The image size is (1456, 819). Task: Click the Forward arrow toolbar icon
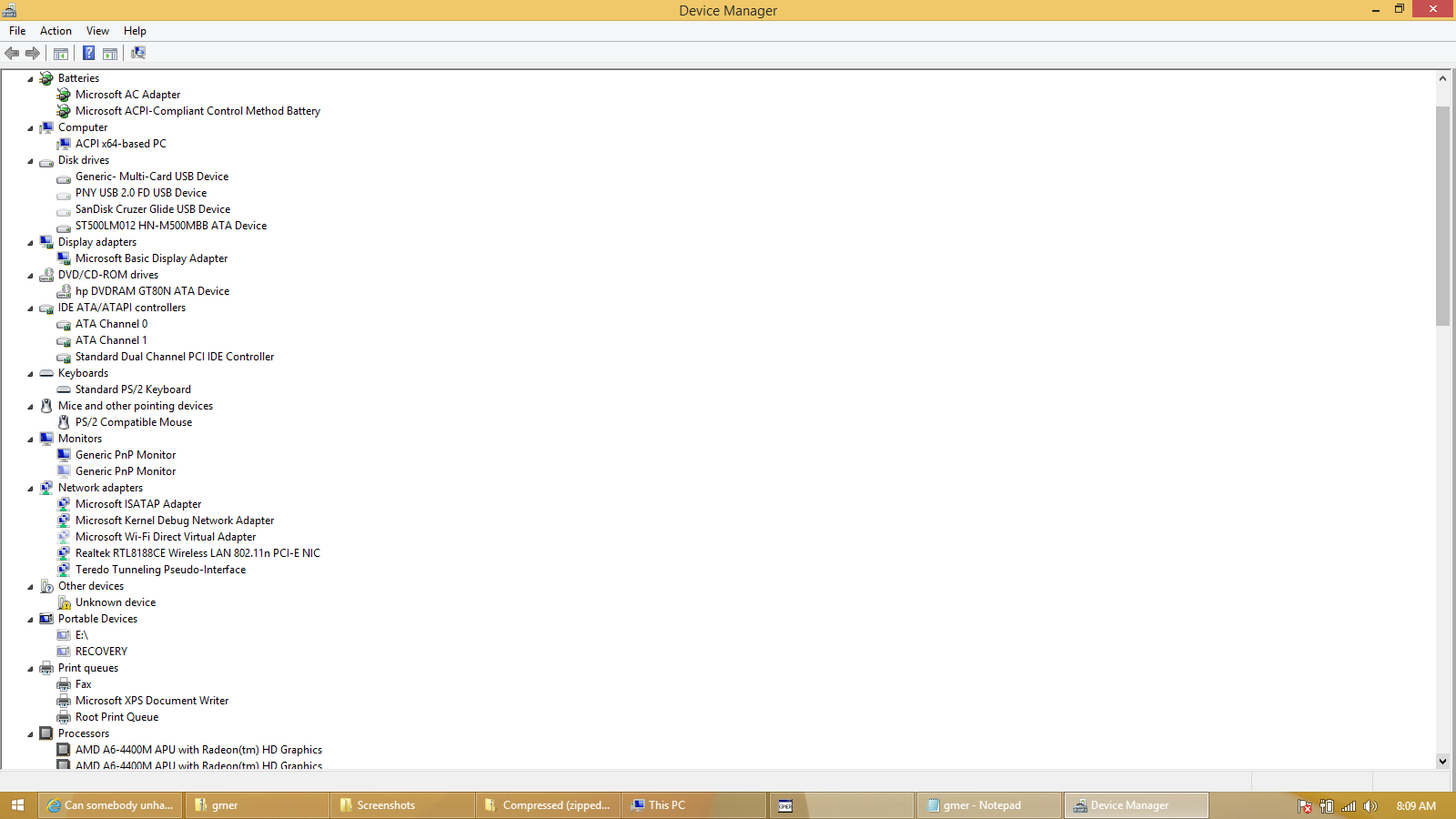33,53
